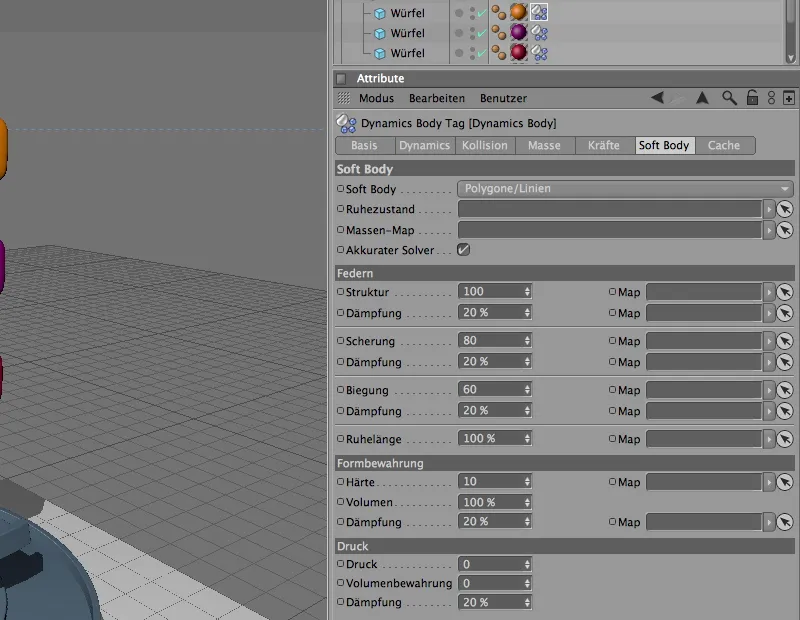This screenshot has height=620, width=800.
Task: Open the Bearbeiten menu
Action: 437,98
